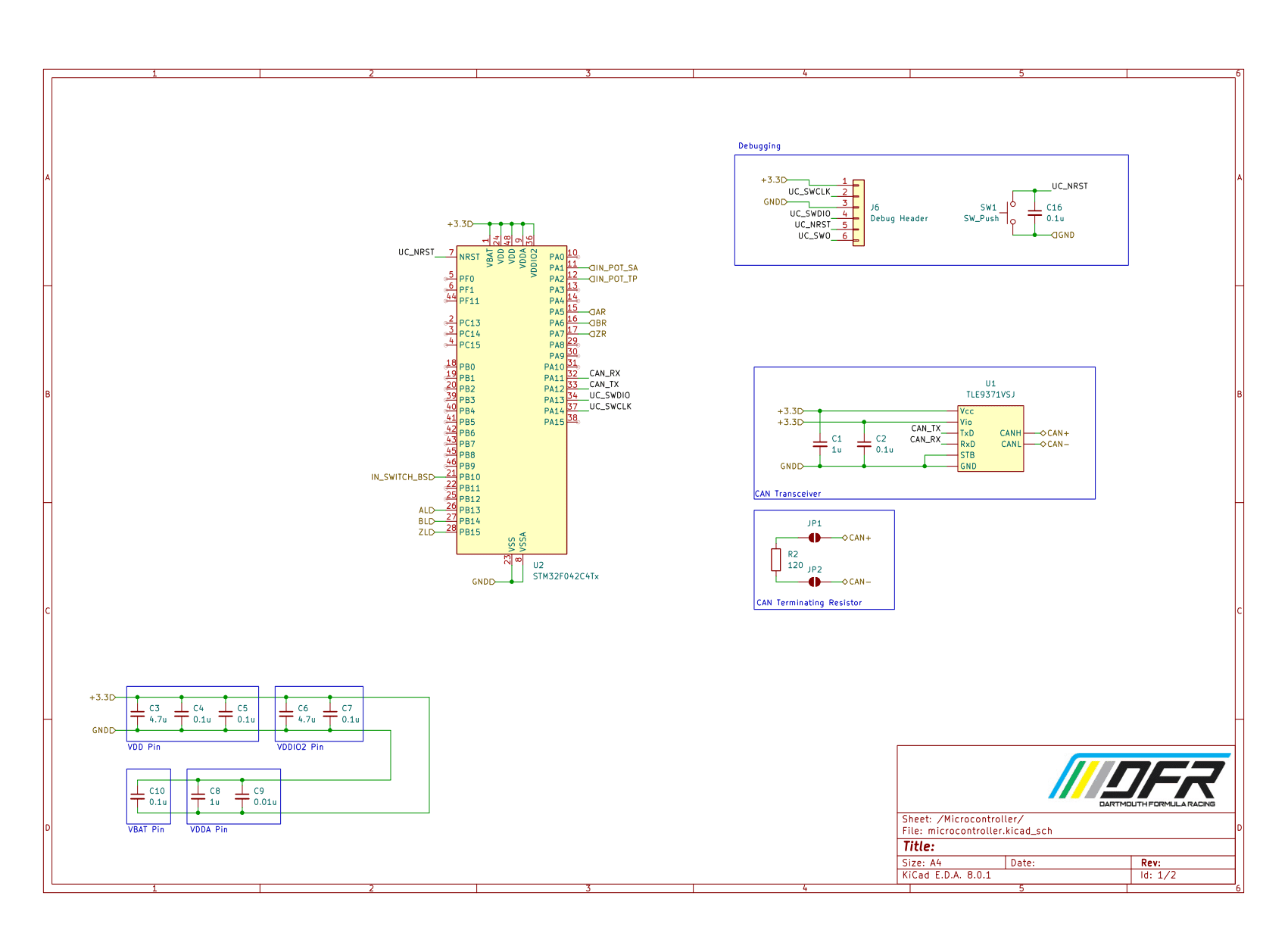Click the VBAT Pin caption text

coord(146,829)
